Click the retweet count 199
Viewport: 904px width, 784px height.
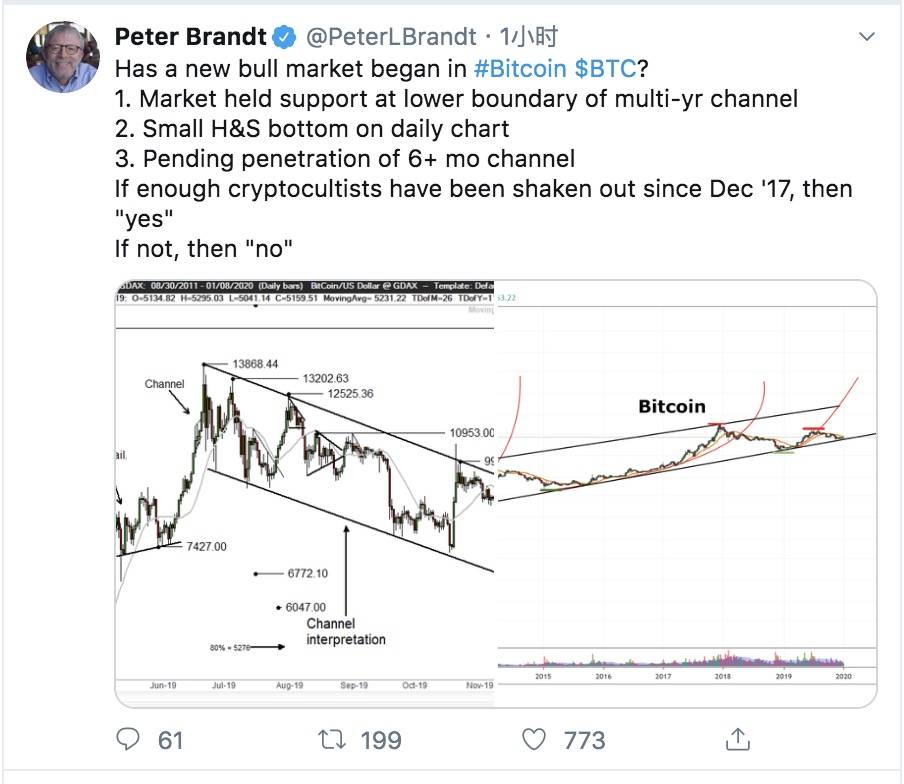coord(380,740)
